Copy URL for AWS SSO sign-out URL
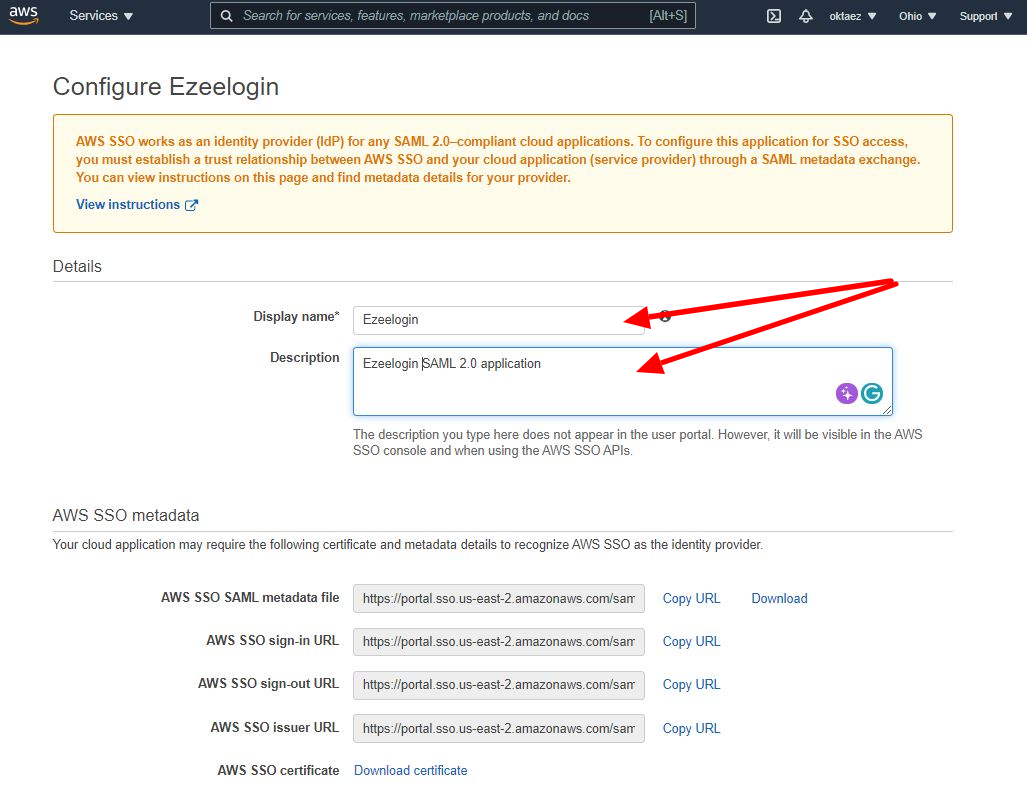This screenshot has height=792, width=1027. 691,685
